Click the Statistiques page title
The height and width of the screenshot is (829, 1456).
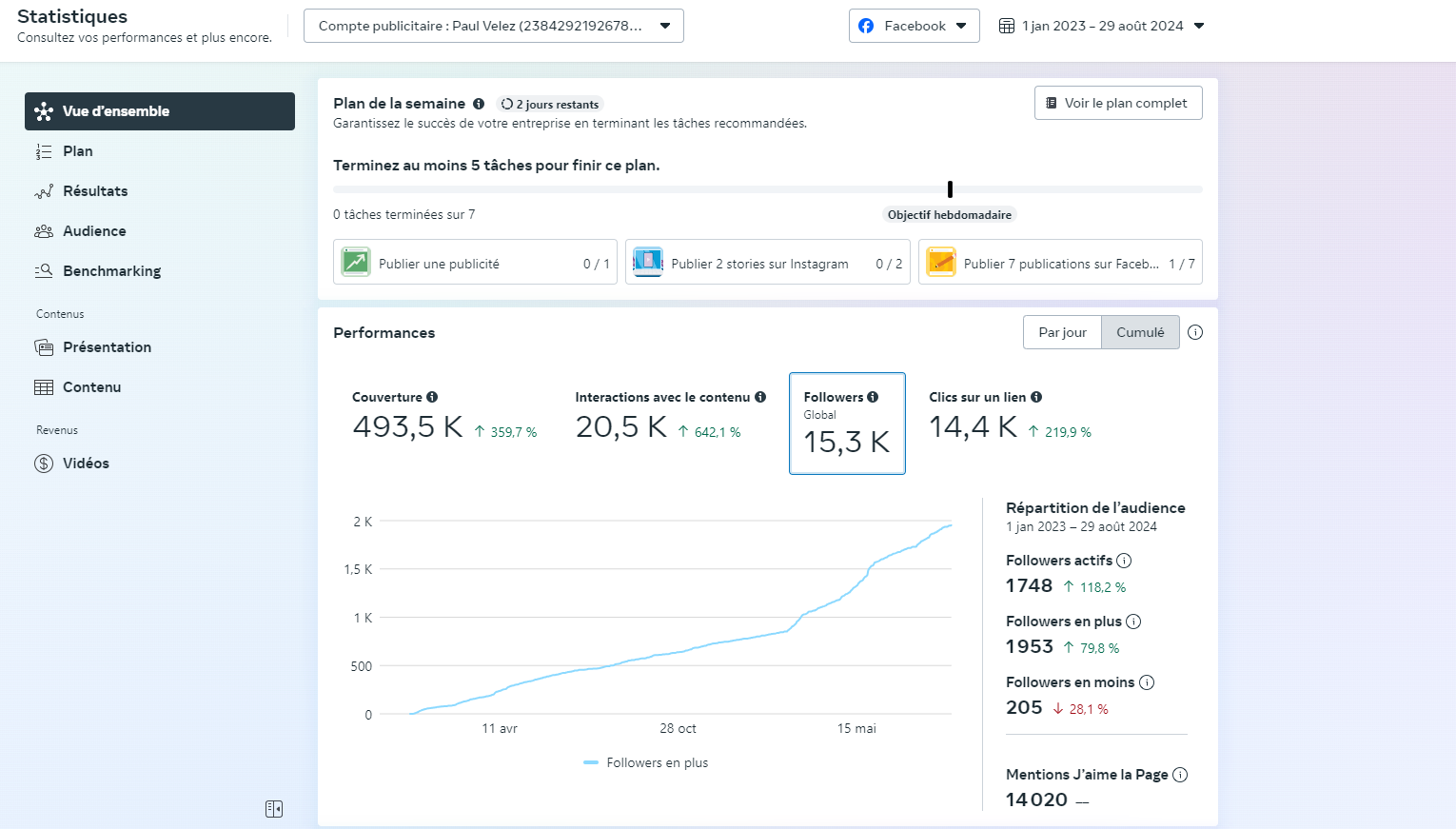(x=72, y=16)
